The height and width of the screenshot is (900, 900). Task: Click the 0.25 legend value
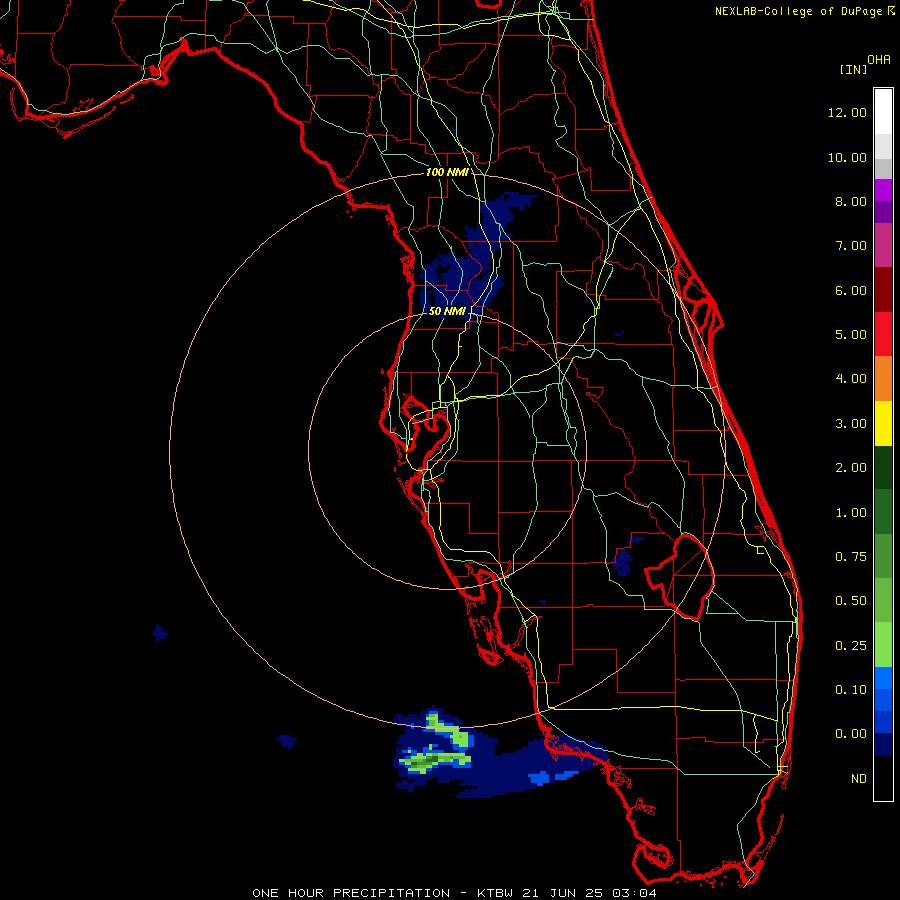851,646
